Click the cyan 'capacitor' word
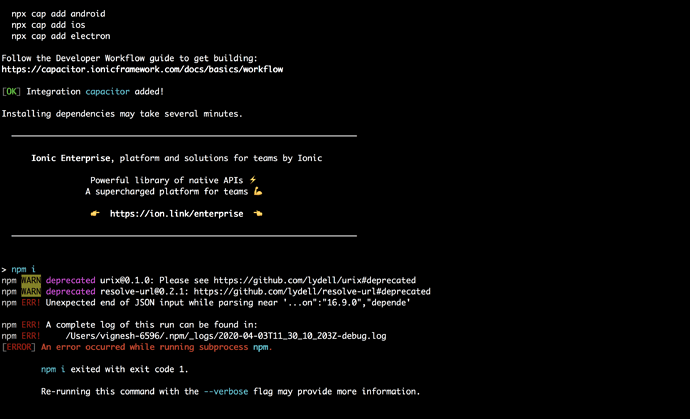 [x=107, y=92]
